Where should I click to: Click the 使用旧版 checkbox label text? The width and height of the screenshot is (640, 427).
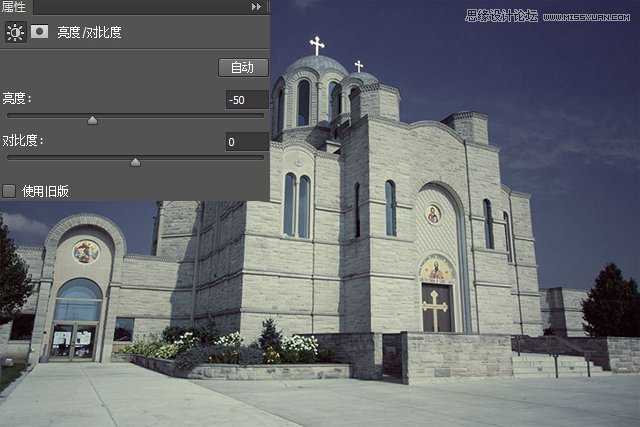point(45,191)
